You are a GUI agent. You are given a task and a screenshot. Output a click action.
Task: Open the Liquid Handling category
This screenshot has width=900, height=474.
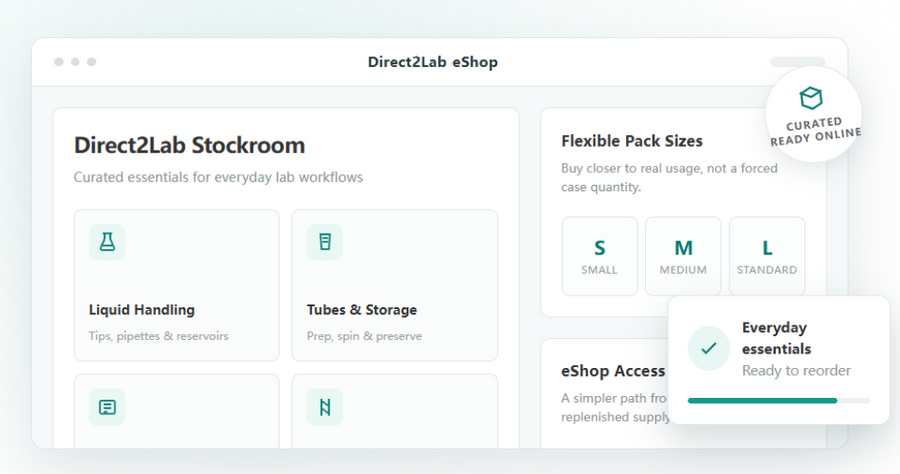[x=177, y=285]
